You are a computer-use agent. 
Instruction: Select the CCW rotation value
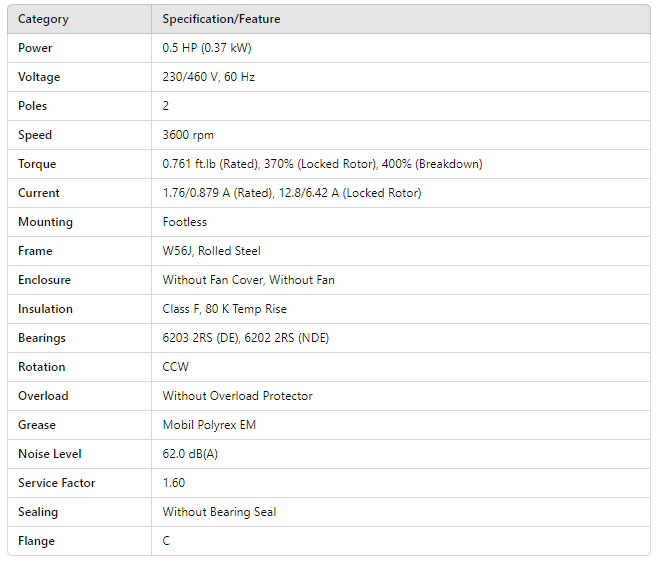(176, 367)
